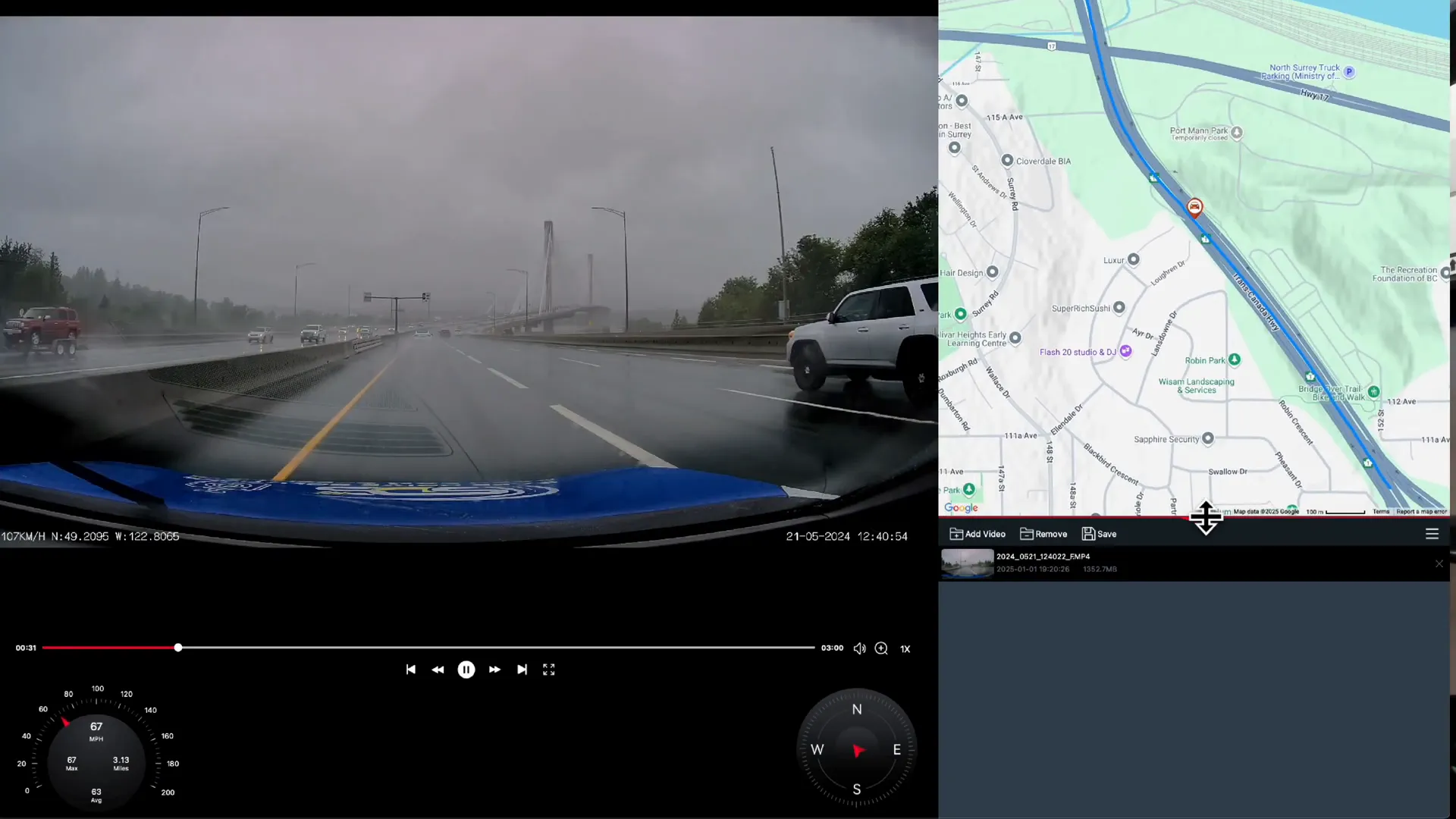The width and height of the screenshot is (1456, 819).
Task: Click the skip to end icon
Action: click(x=522, y=670)
